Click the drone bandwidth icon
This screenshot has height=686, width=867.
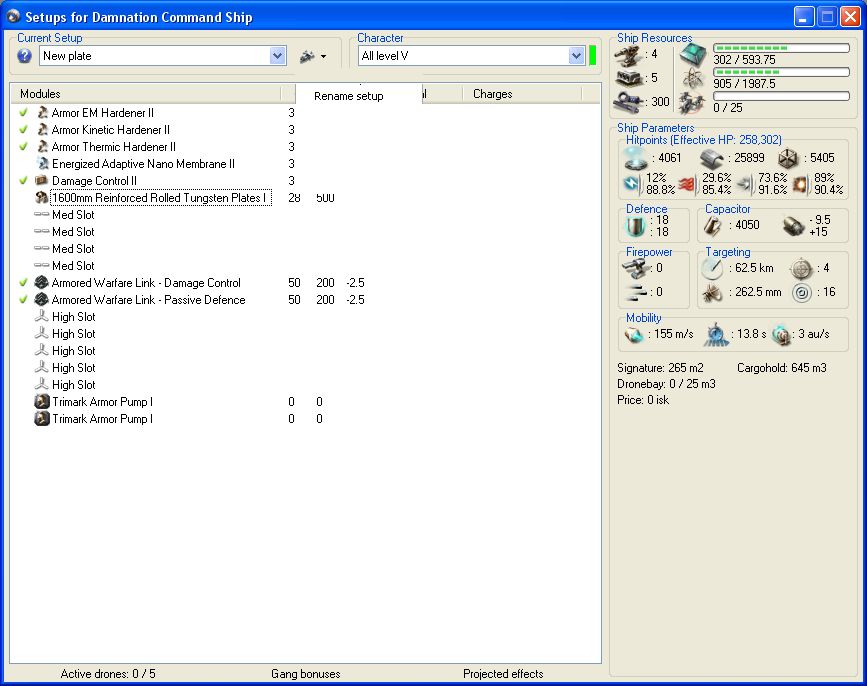[x=692, y=103]
